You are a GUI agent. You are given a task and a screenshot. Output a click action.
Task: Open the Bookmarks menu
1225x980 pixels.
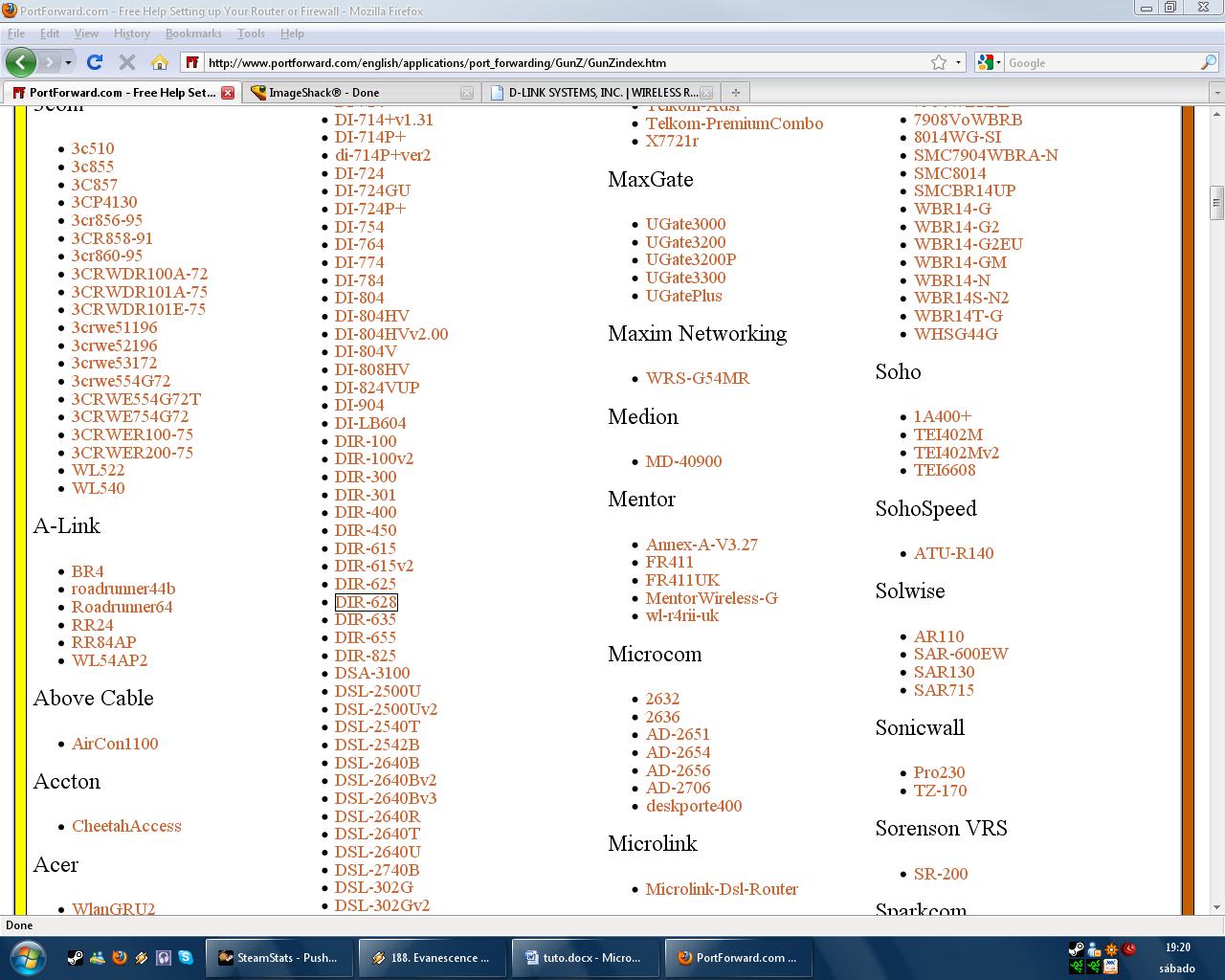193,33
